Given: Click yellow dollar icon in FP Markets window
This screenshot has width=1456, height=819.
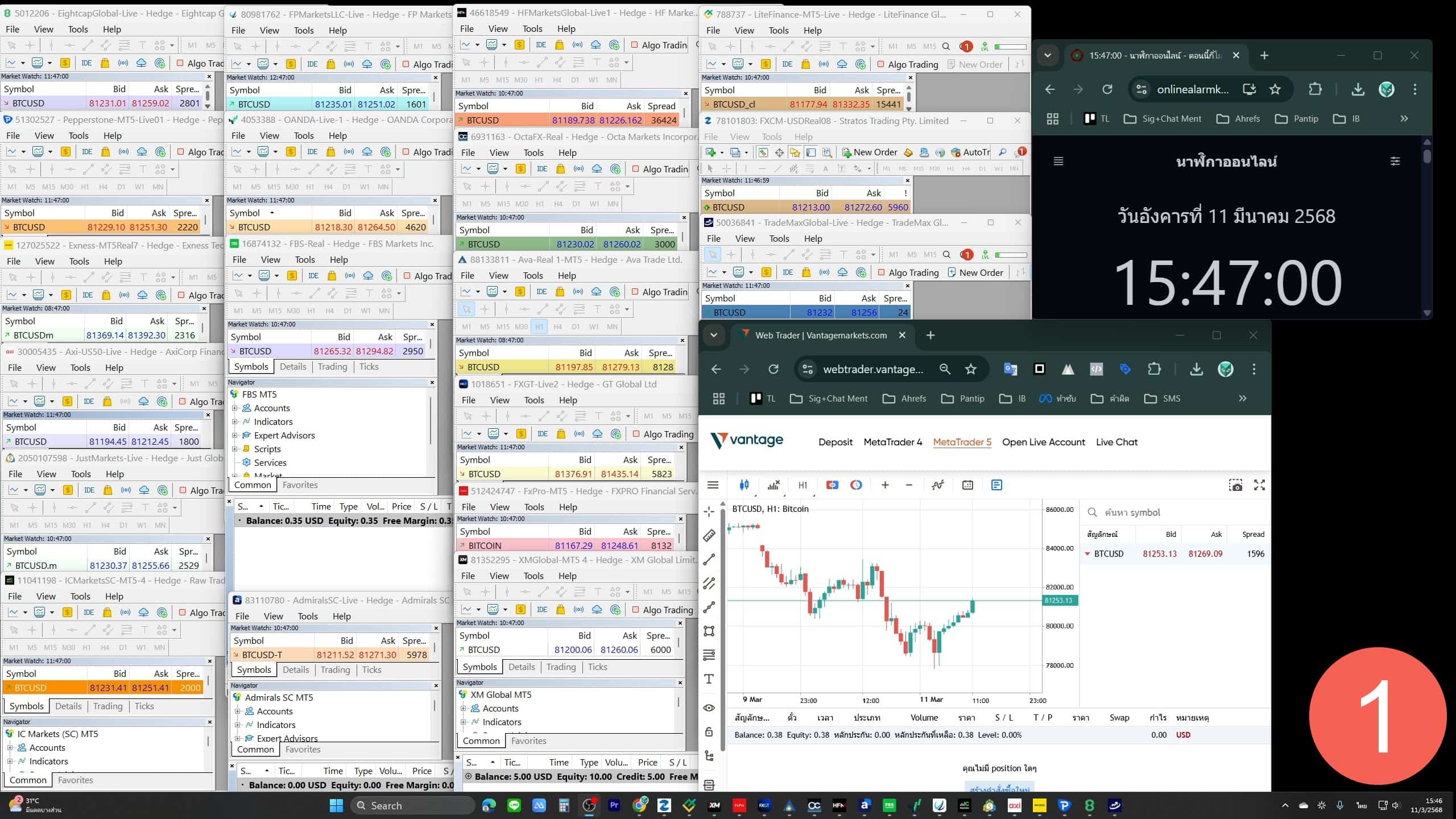Looking at the screenshot, I should [x=291, y=64].
